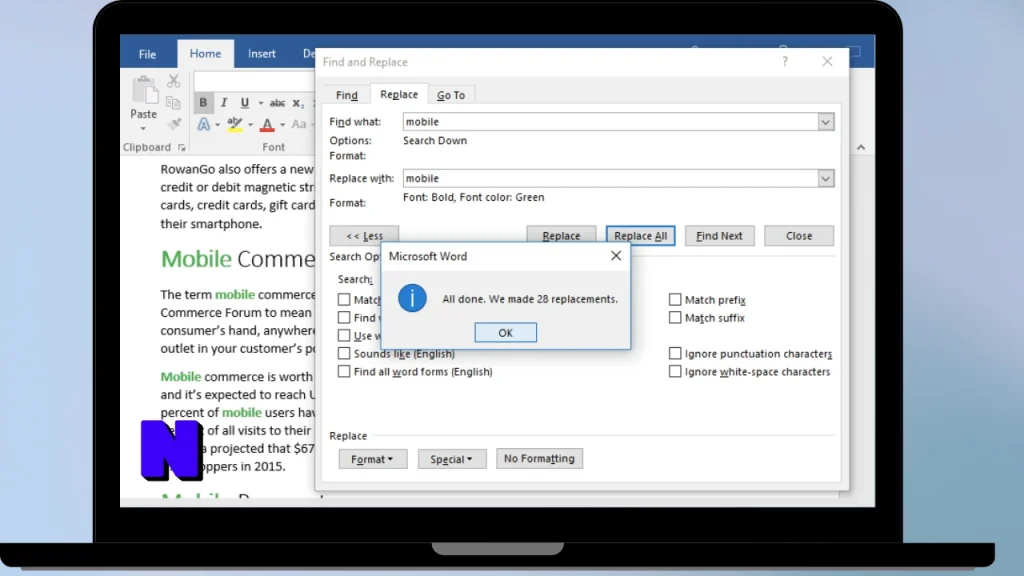Enable Use wildcards checkbox
Image resolution: width=1024 pixels, height=576 pixels.
[344, 336]
